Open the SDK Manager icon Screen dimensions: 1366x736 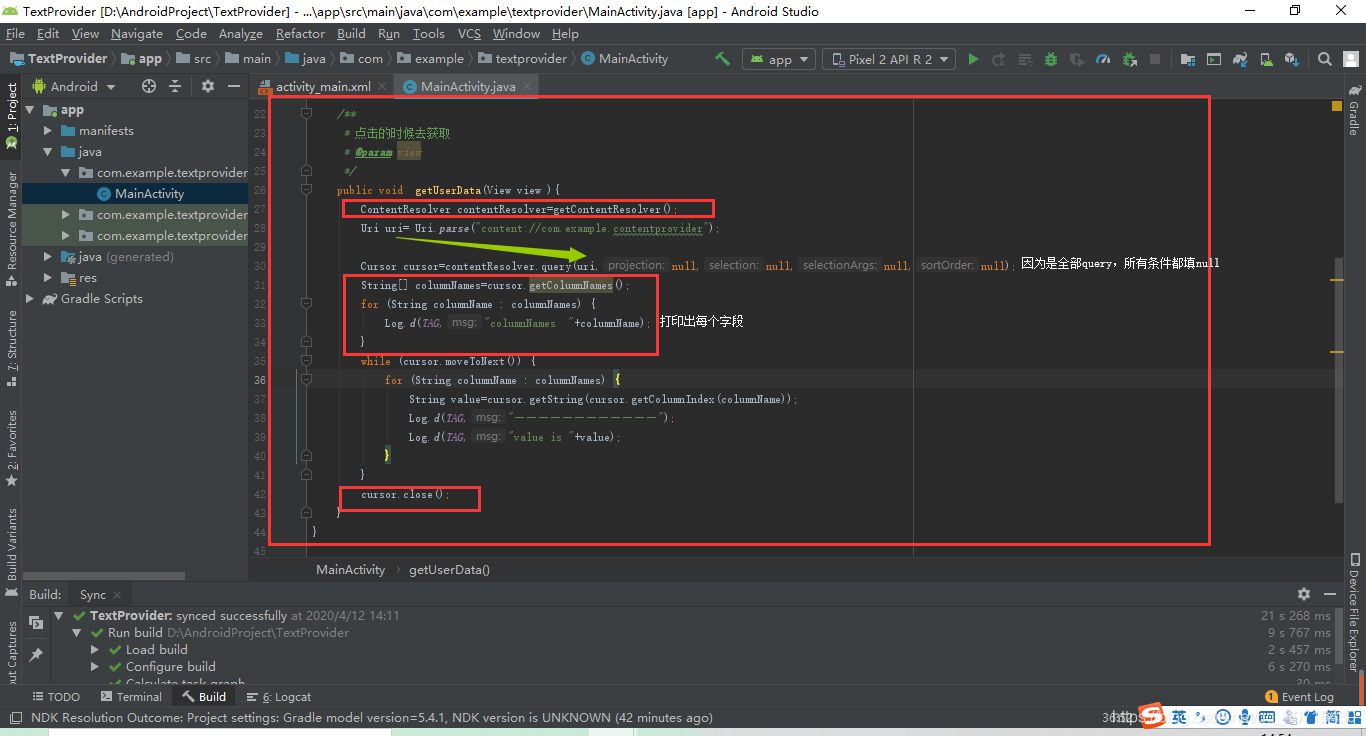click(1291, 59)
